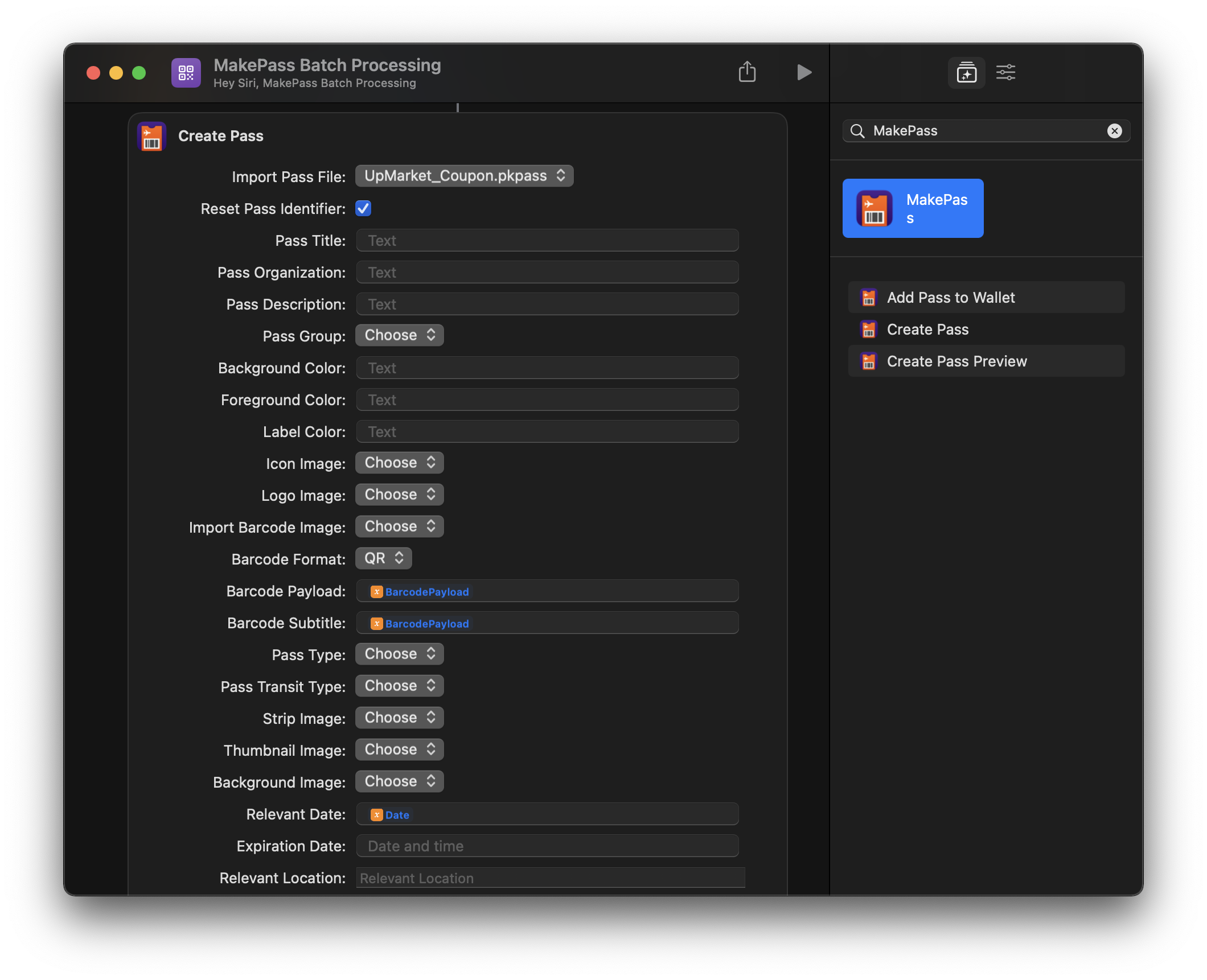Open the Action Library panel icon

click(966, 72)
